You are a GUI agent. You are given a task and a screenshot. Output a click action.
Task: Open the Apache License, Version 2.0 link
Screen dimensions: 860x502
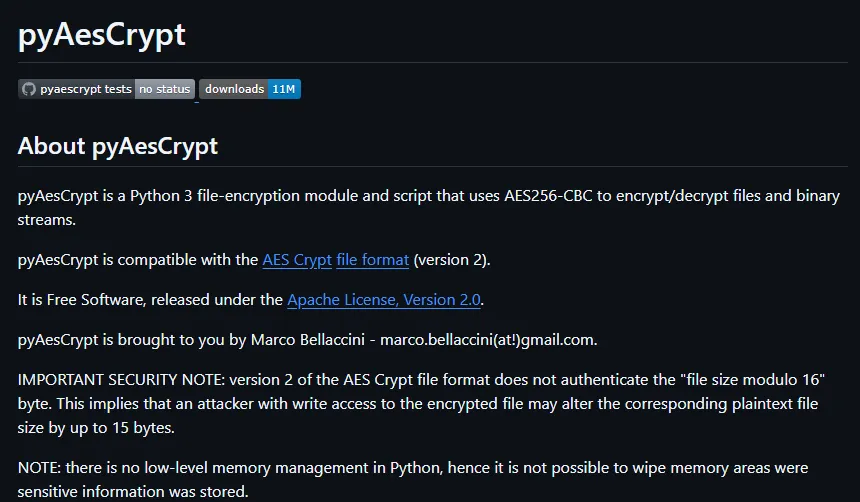click(x=385, y=300)
